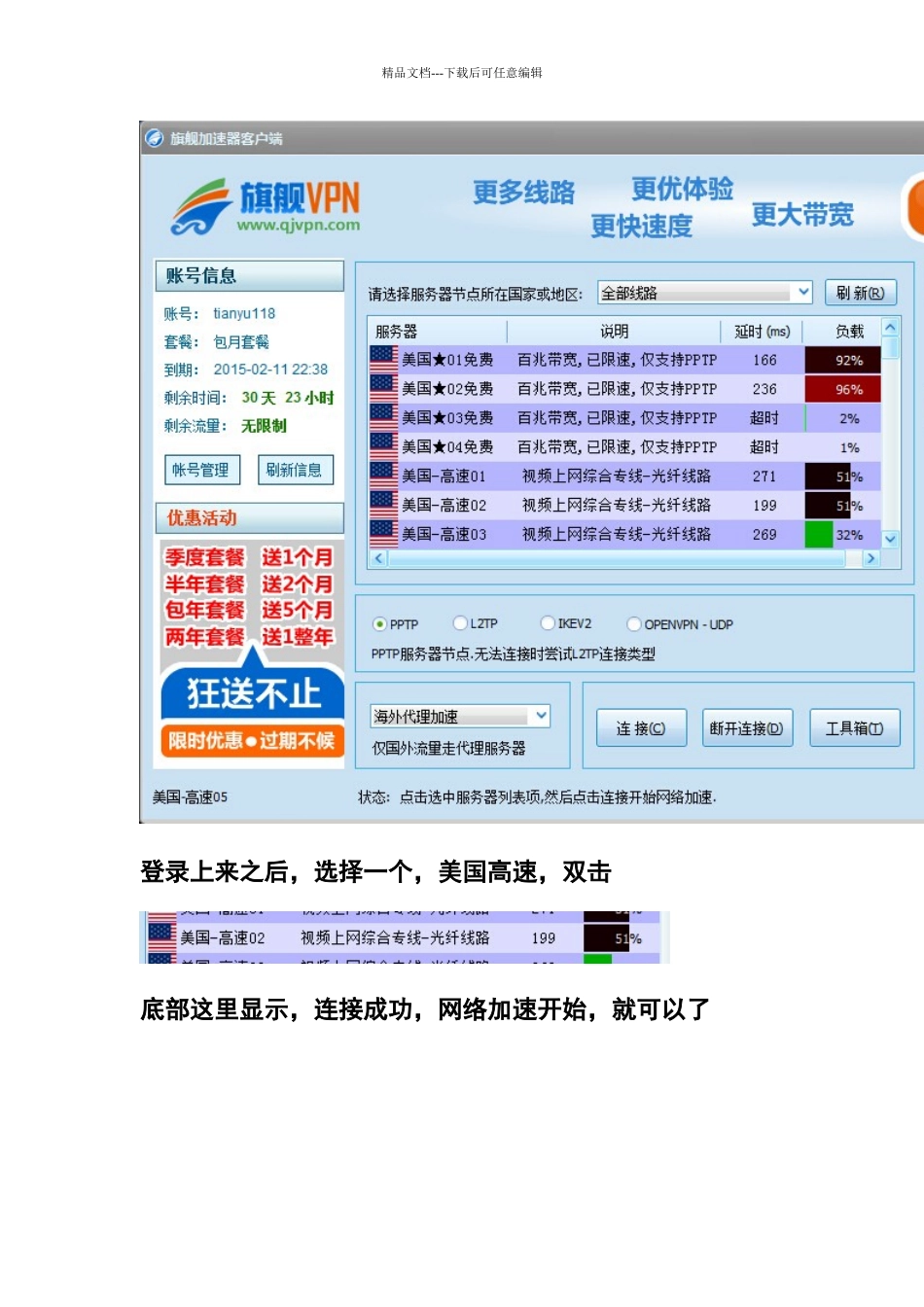This screenshot has width=924, height=1307.
Task: Open the 海外代理加速 mode dropdown
Action: pos(460,716)
